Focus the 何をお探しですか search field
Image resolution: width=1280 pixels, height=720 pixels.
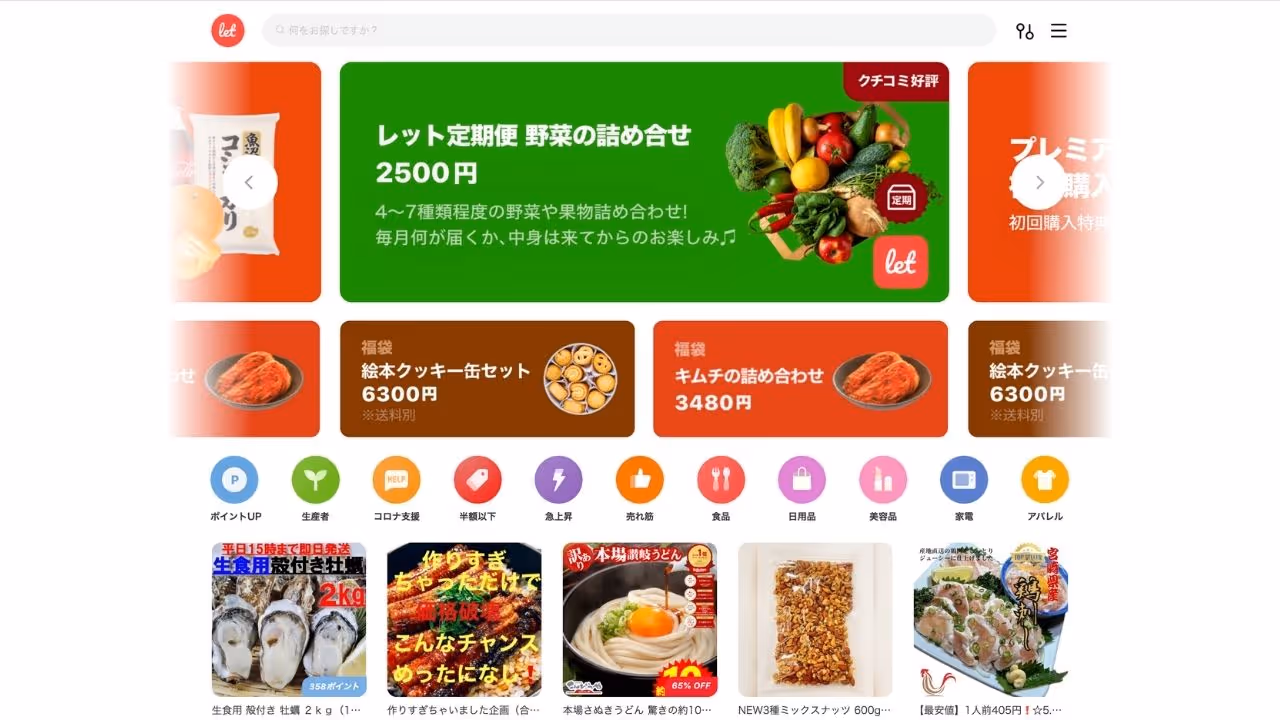coord(629,30)
